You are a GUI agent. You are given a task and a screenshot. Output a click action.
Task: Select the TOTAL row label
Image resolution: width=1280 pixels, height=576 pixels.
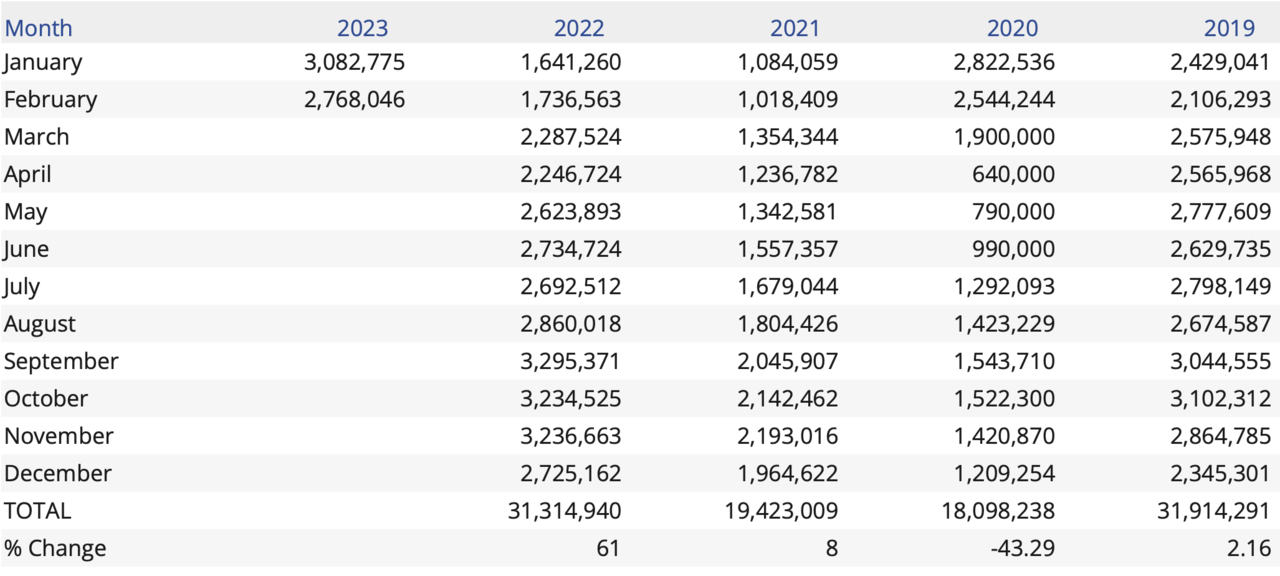(38, 510)
